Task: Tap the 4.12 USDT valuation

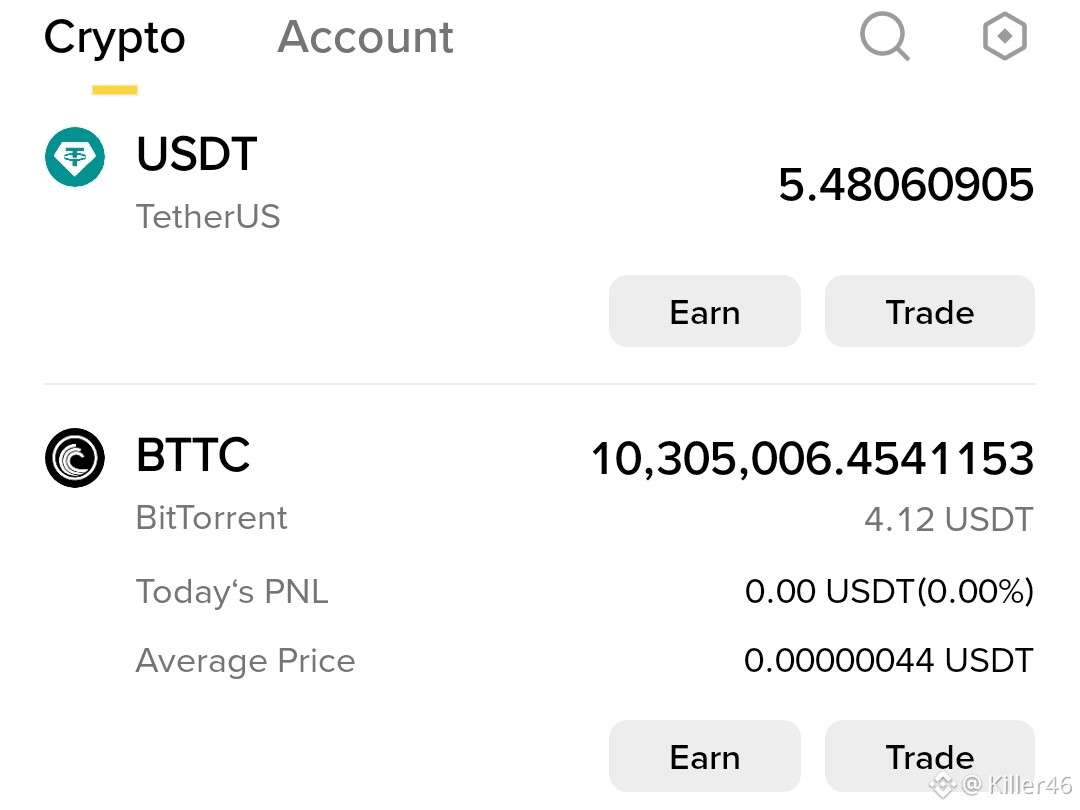Action: (x=949, y=519)
